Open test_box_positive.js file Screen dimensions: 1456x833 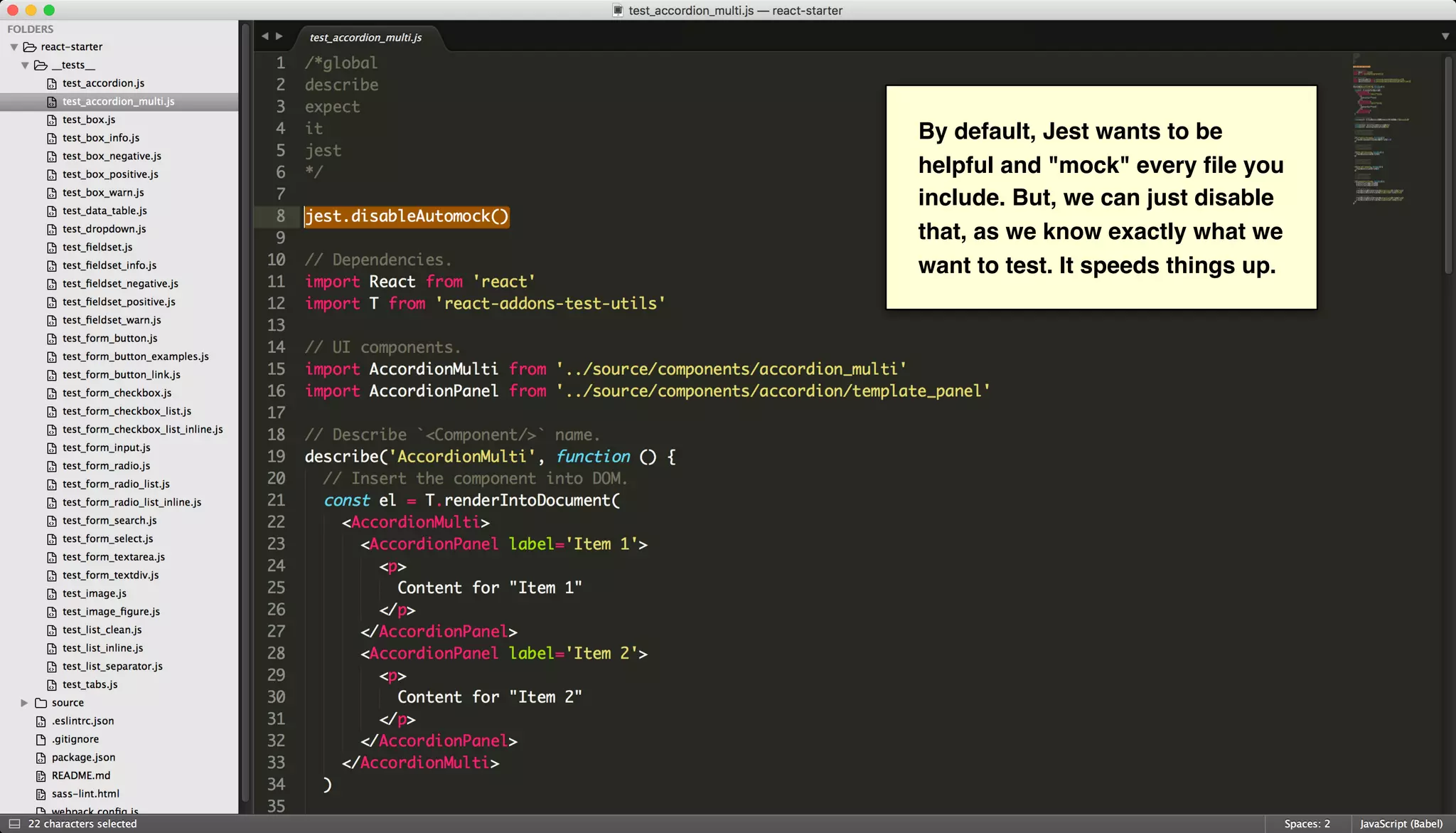tap(110, 174)
